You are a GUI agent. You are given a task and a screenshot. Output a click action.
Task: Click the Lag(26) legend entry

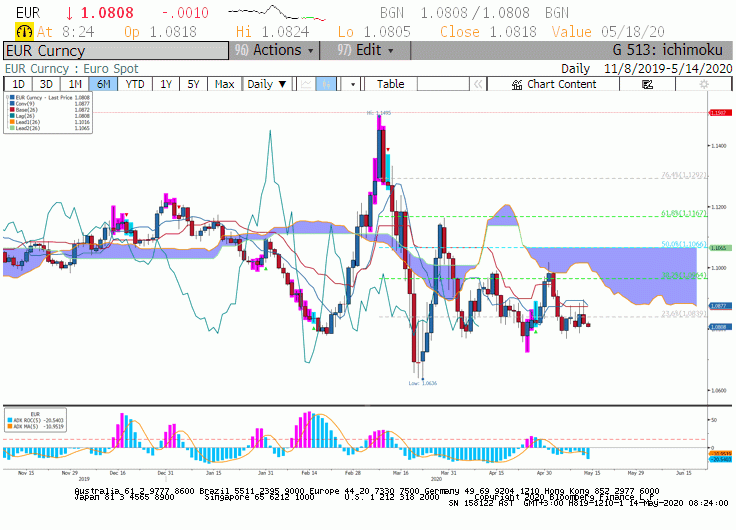click(25, 115)
